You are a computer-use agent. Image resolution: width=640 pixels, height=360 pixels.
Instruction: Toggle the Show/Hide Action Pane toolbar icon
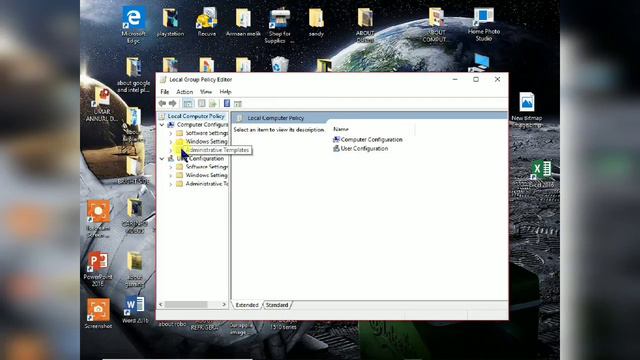pos(238,104)
